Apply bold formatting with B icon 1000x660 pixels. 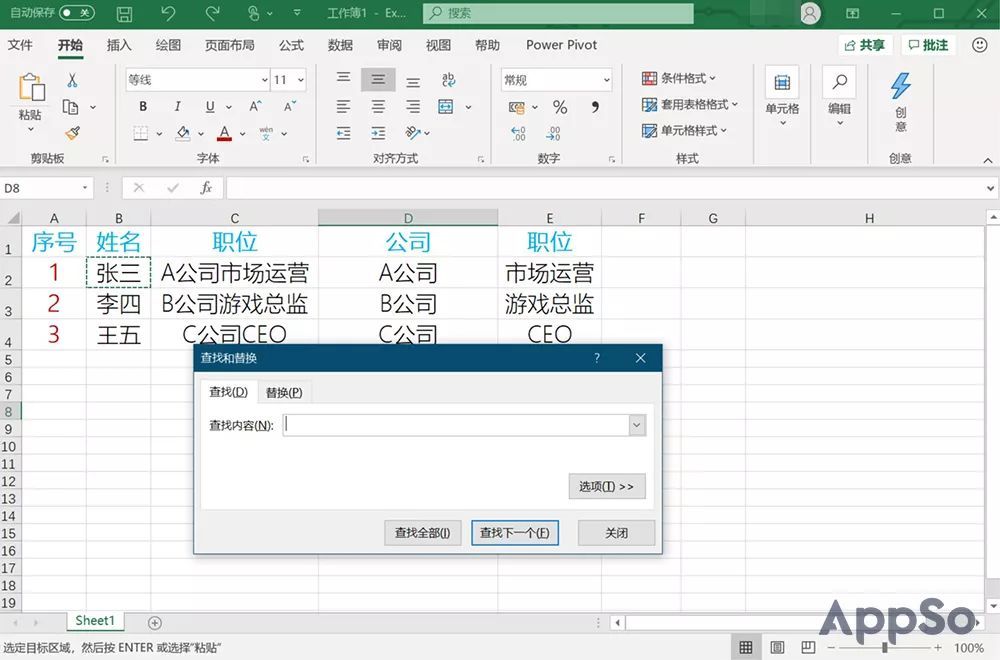point(143,106)
